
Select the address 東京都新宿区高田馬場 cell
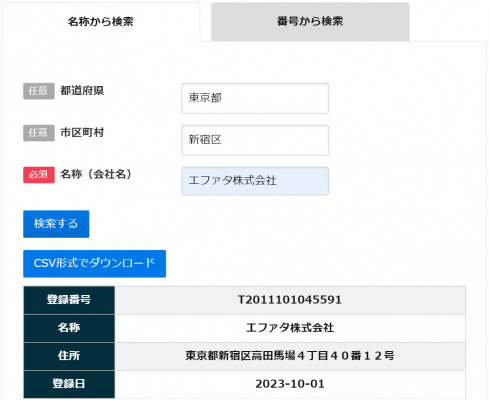[x=290, y=356]
